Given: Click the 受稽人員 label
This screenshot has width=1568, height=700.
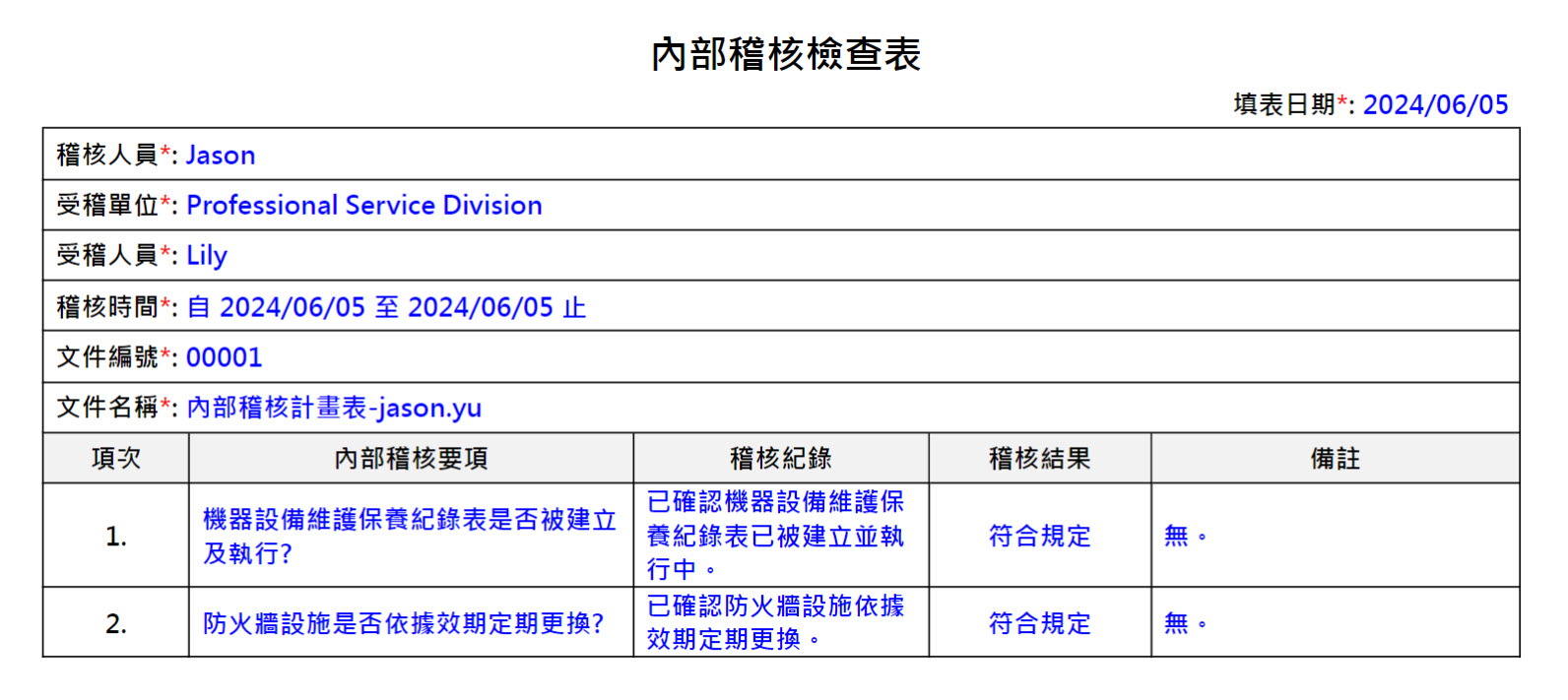Looking at the screenshot, I should [x=107, y=256].
